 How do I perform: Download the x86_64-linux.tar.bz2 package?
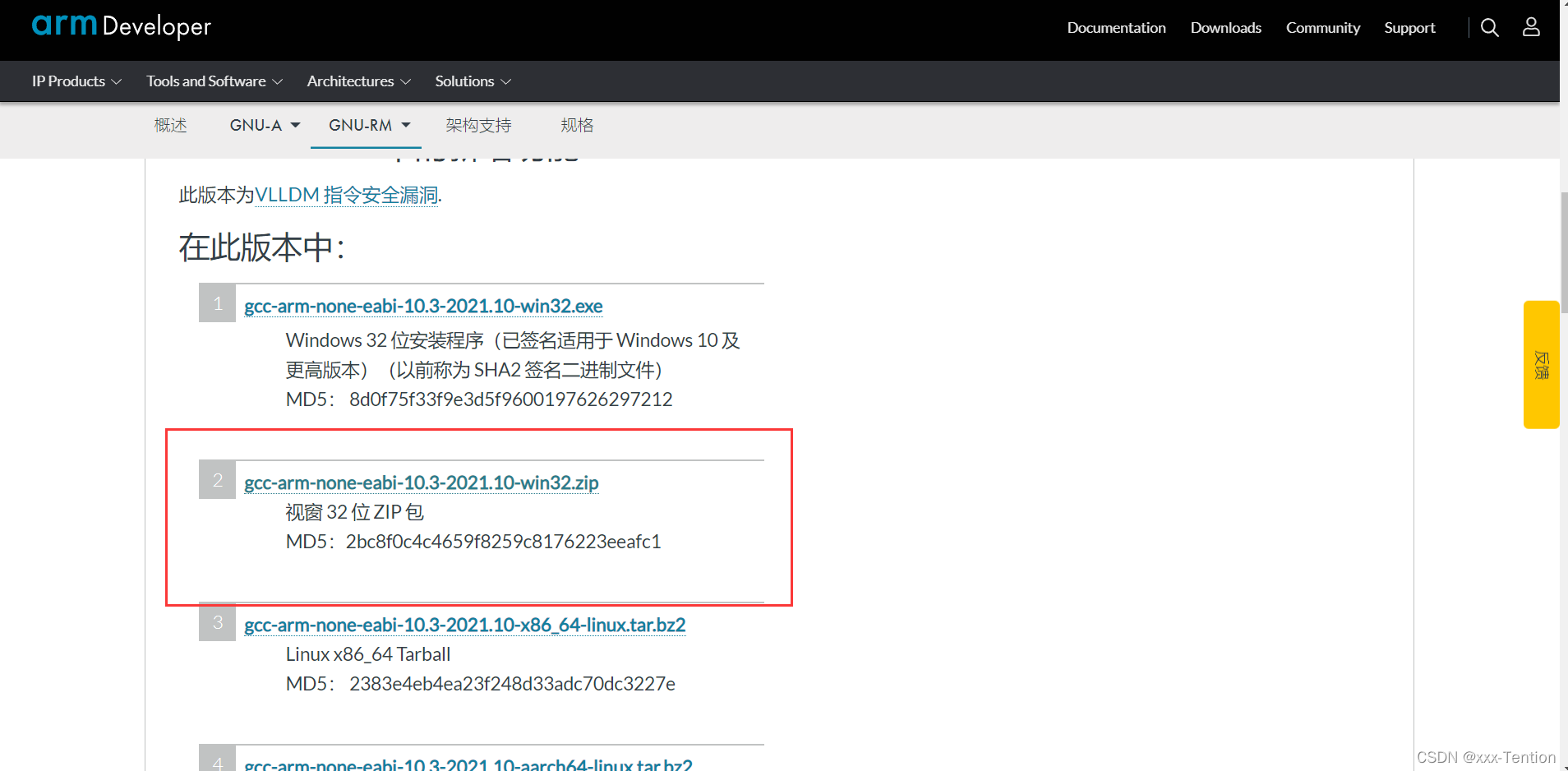[465, 625]
